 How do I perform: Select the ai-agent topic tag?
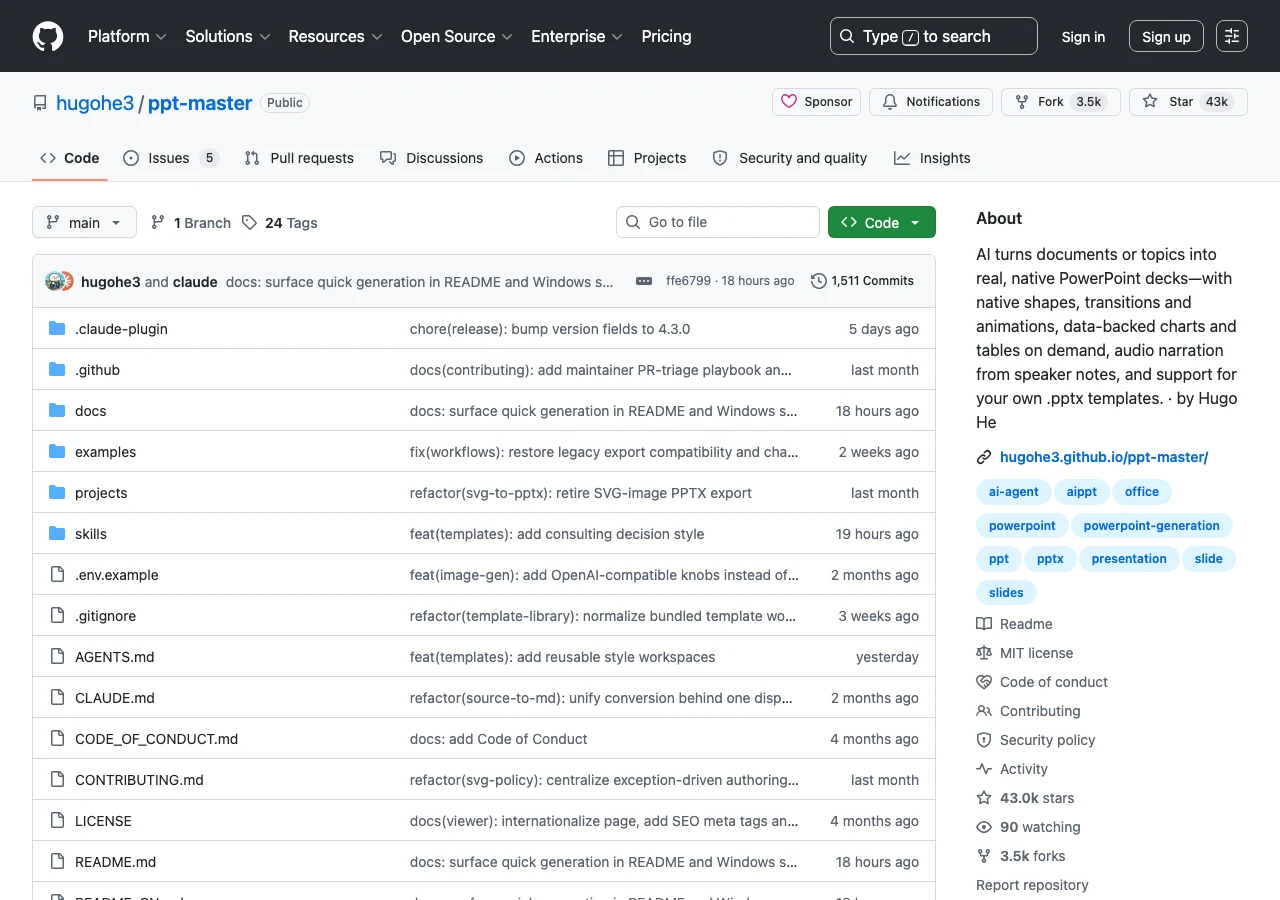point(1014,492)
